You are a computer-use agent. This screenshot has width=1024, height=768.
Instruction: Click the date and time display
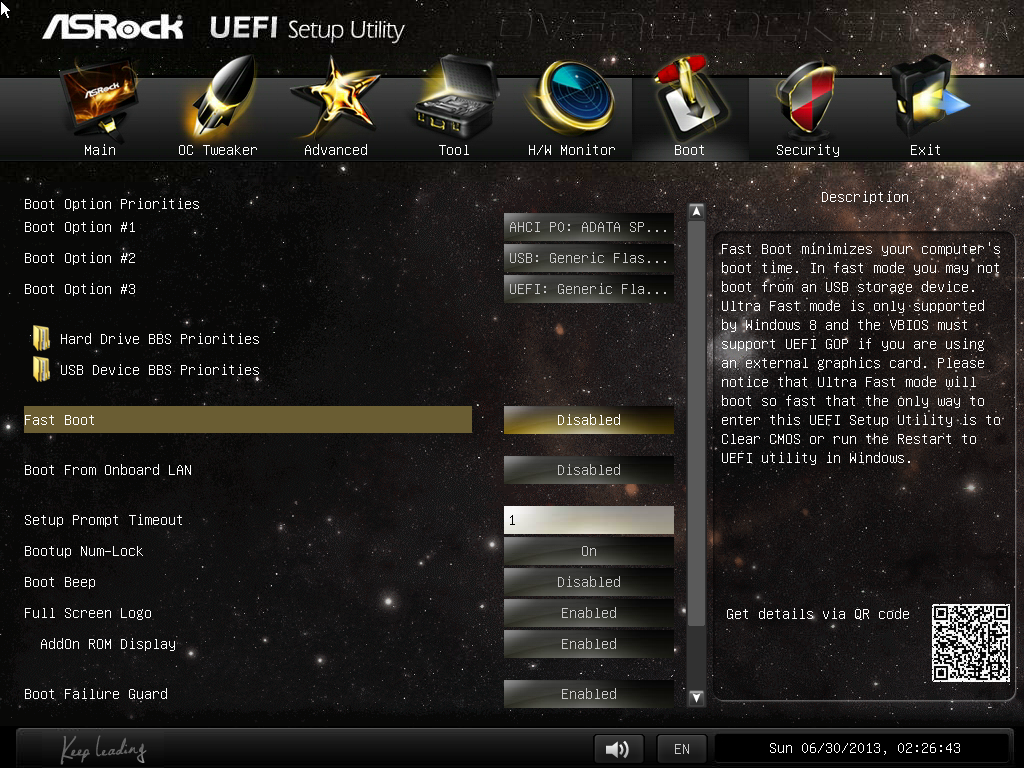tap(864, 748)
